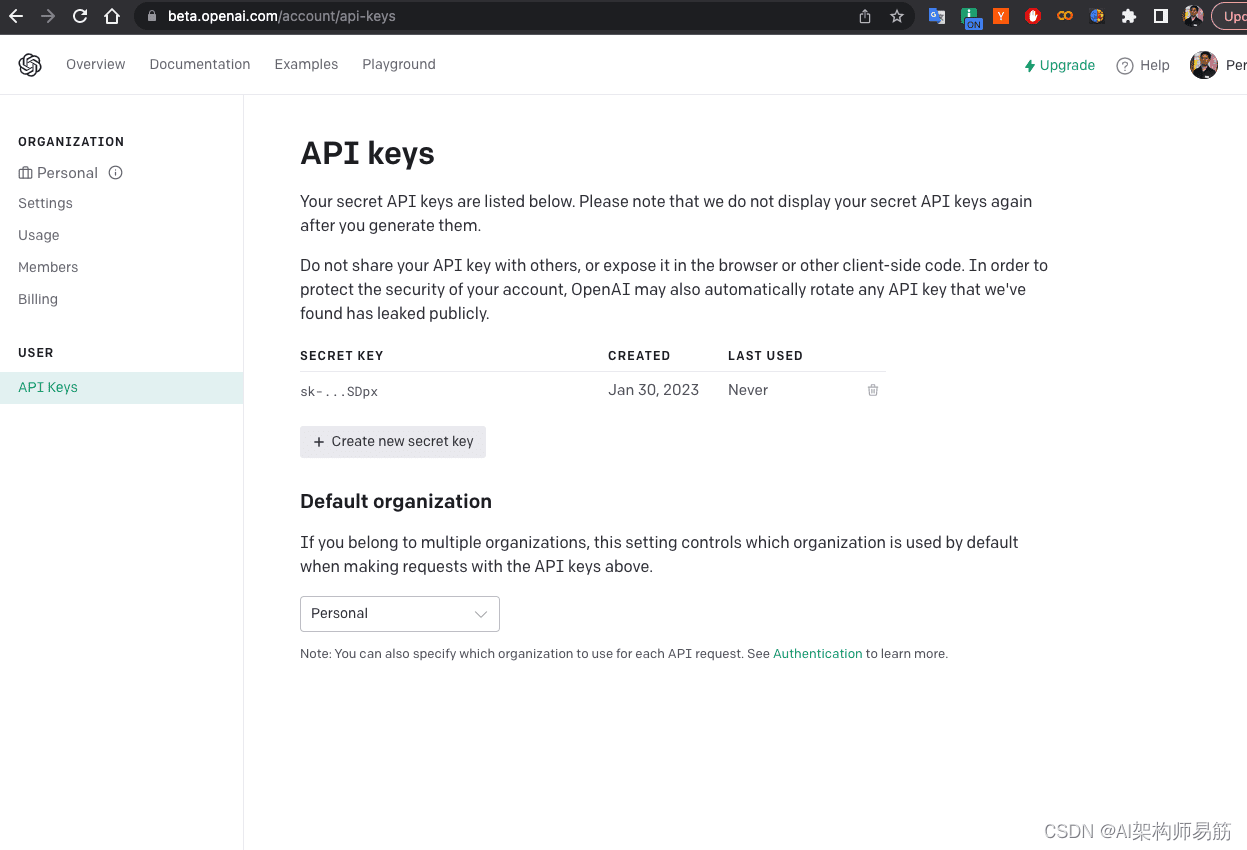The image size is (1247, 850).
Task: Click the Update button in browser toolbar
Action: pos(1230,16)
